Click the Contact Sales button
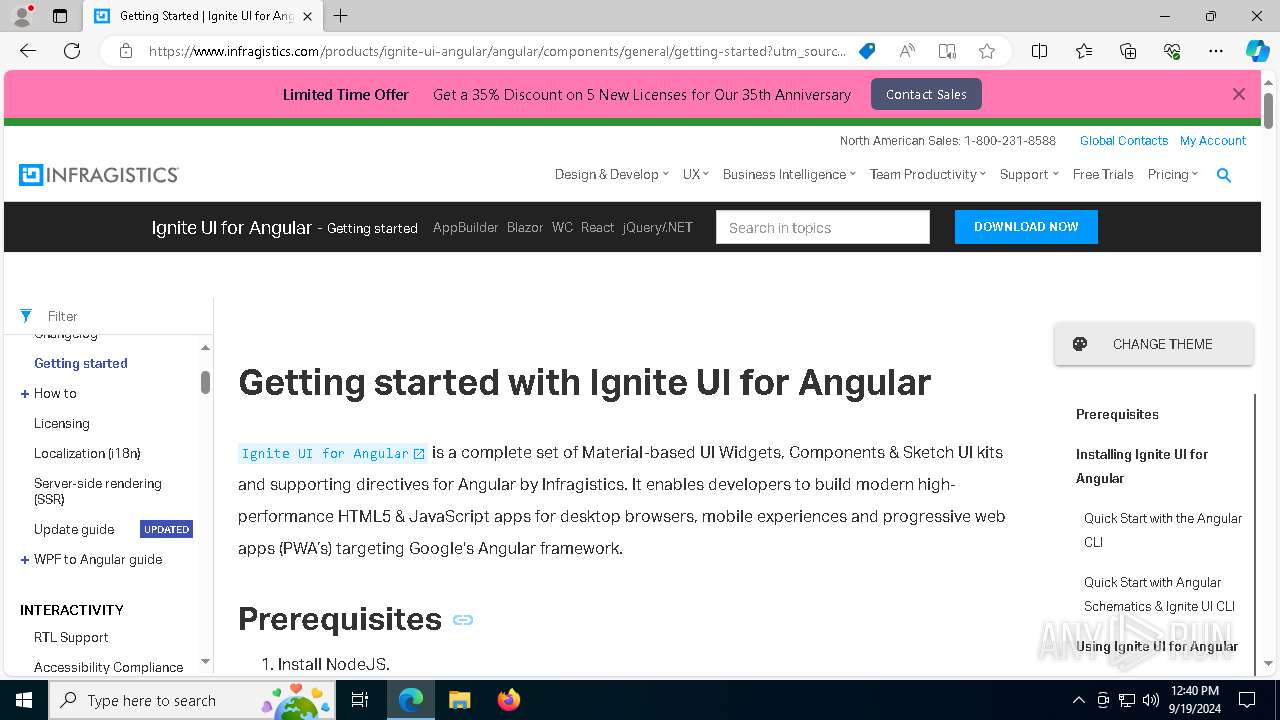Screen dimensions: 1280x720 926,94
